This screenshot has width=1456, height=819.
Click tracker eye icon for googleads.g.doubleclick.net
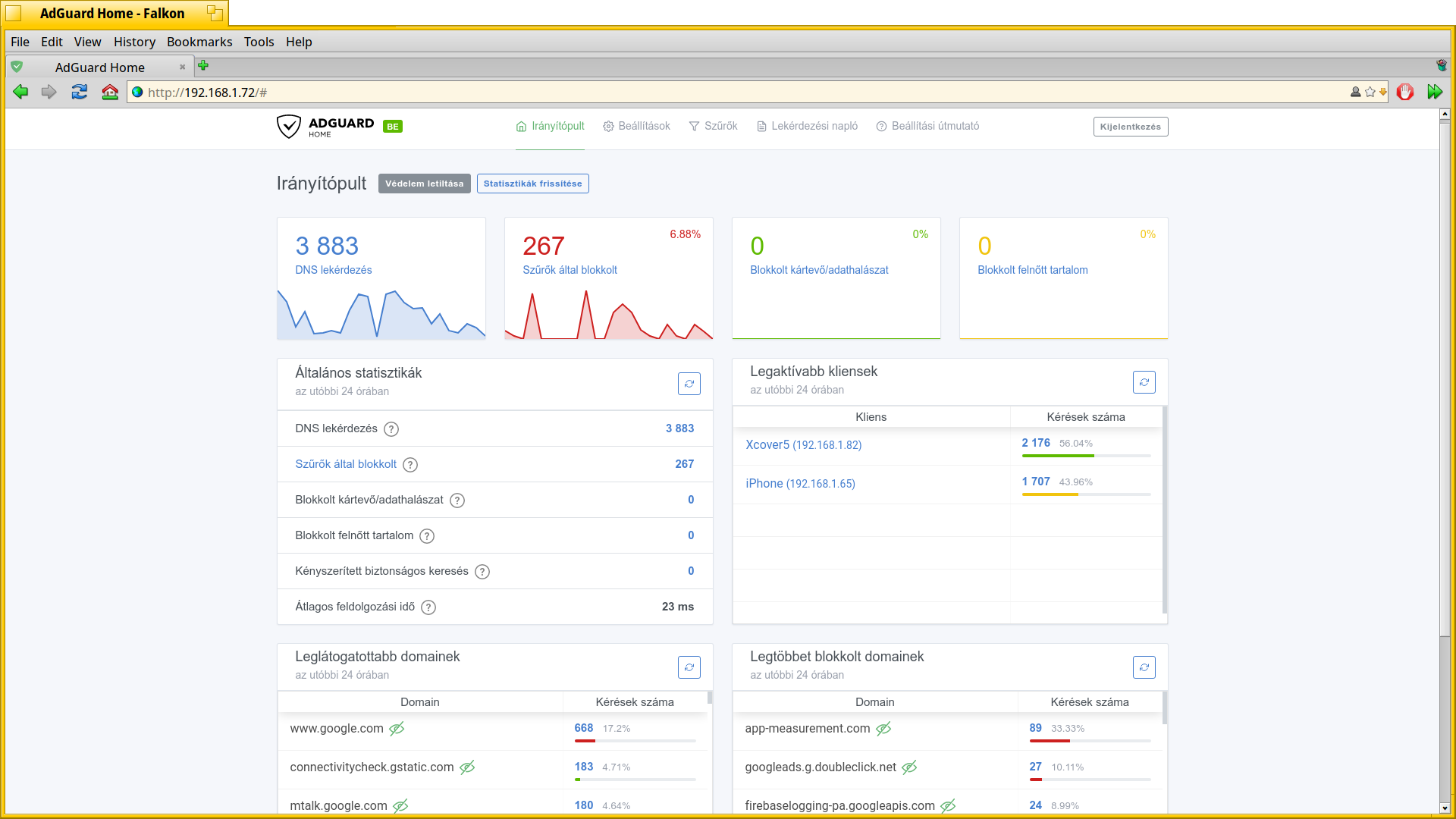point(909,767)
